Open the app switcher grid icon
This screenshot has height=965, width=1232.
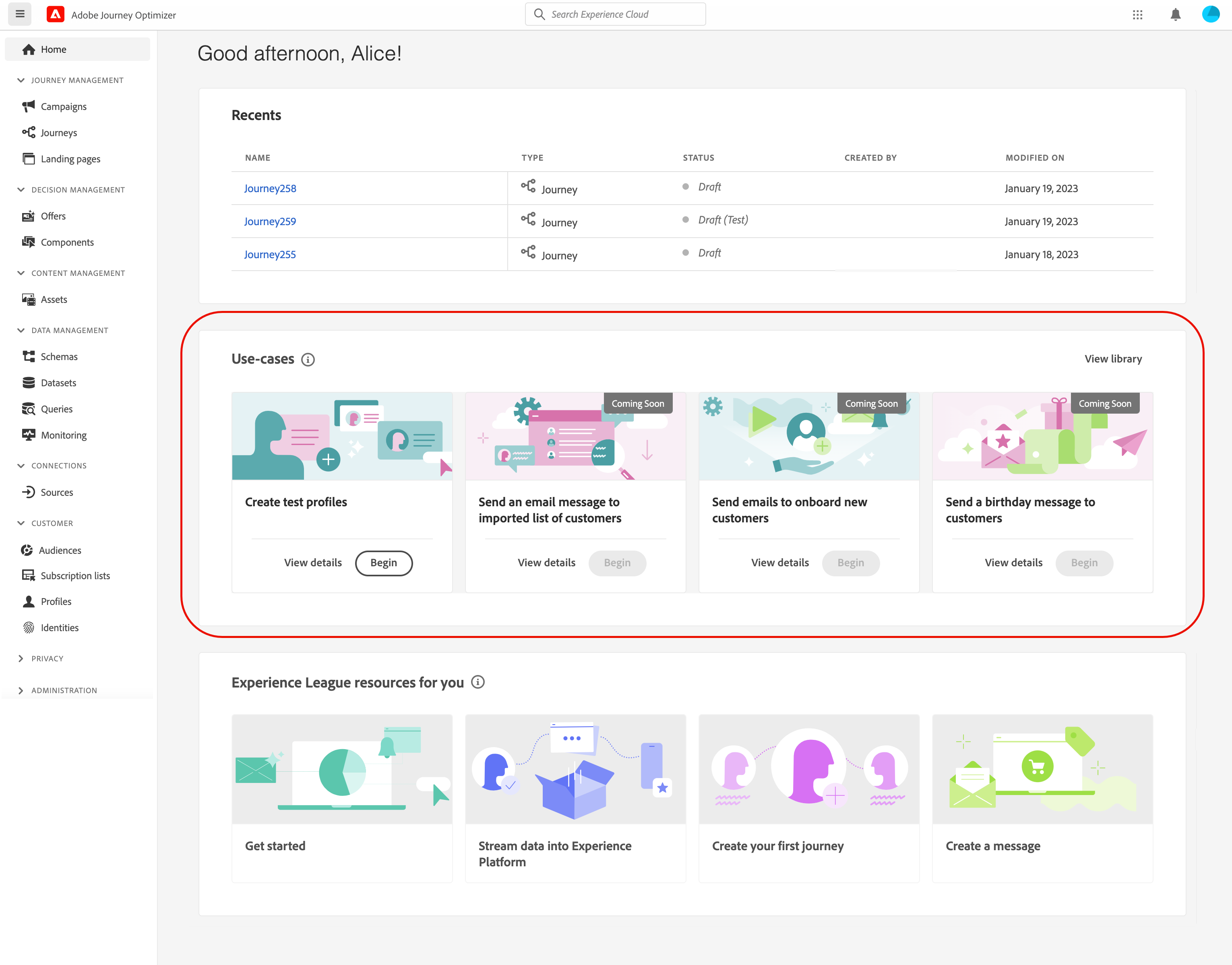click(1137, 14)
